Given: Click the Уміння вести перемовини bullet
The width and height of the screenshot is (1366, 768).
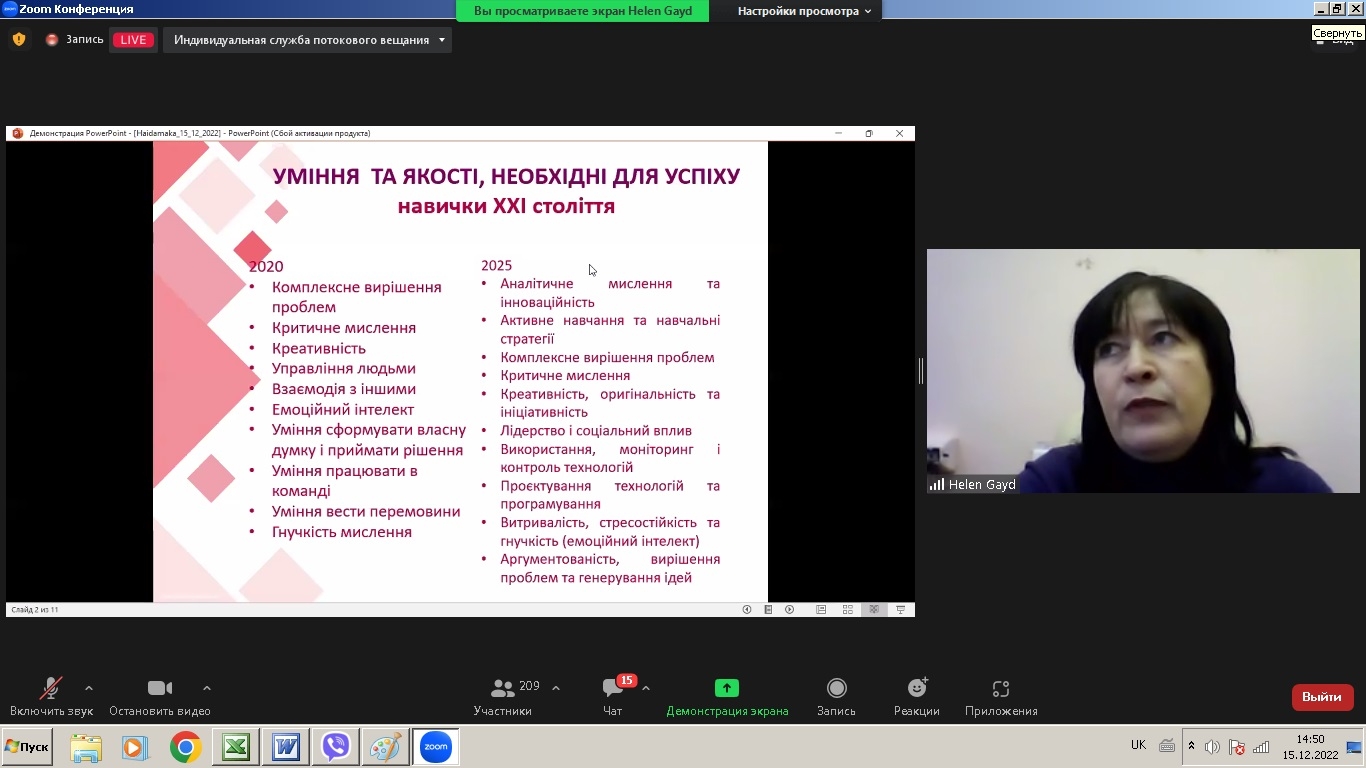Looking at the screenshot, I should (x=366, y=512).
